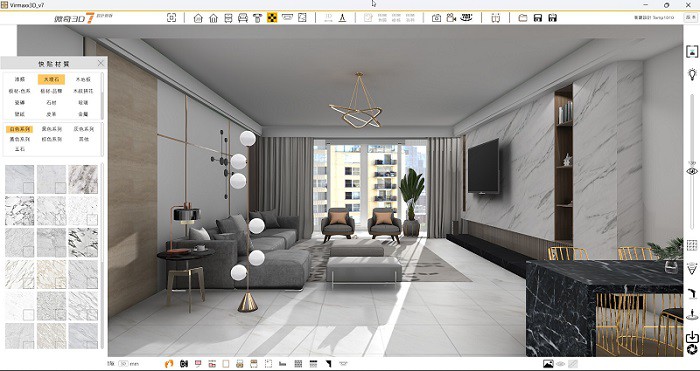Pick the black-and-white bold marble swatch

tap(83, 242)
